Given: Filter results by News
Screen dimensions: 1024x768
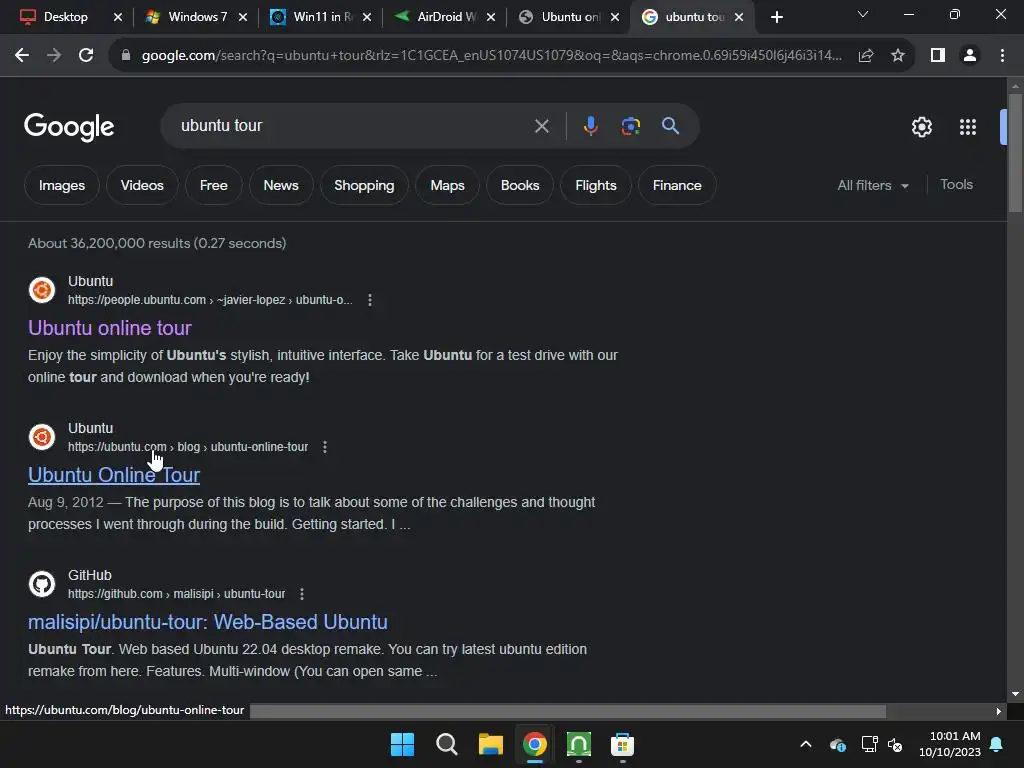Looking at the screenshot, I should point(281,185).
